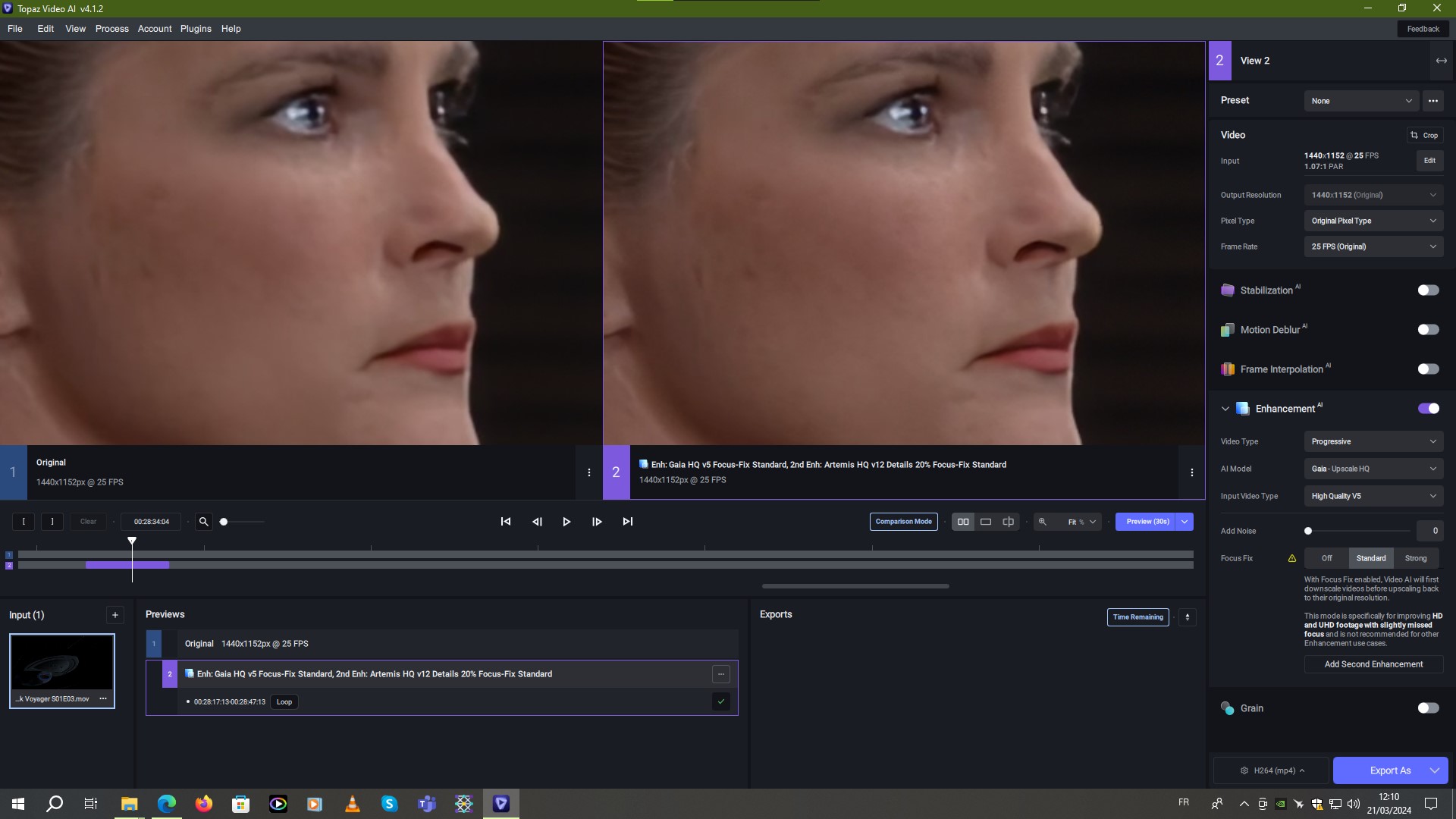Click the timeline zoom magnifier icon
1456x819 pixels.
[x=203, y=522]
